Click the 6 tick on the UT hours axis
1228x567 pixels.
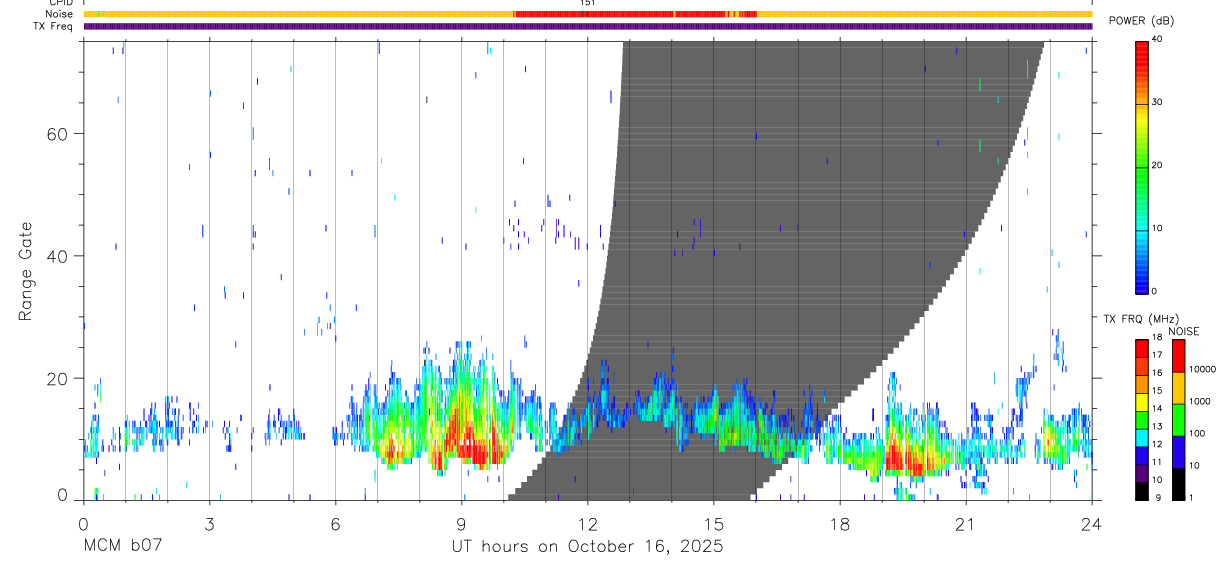click(x=335, y=523)
